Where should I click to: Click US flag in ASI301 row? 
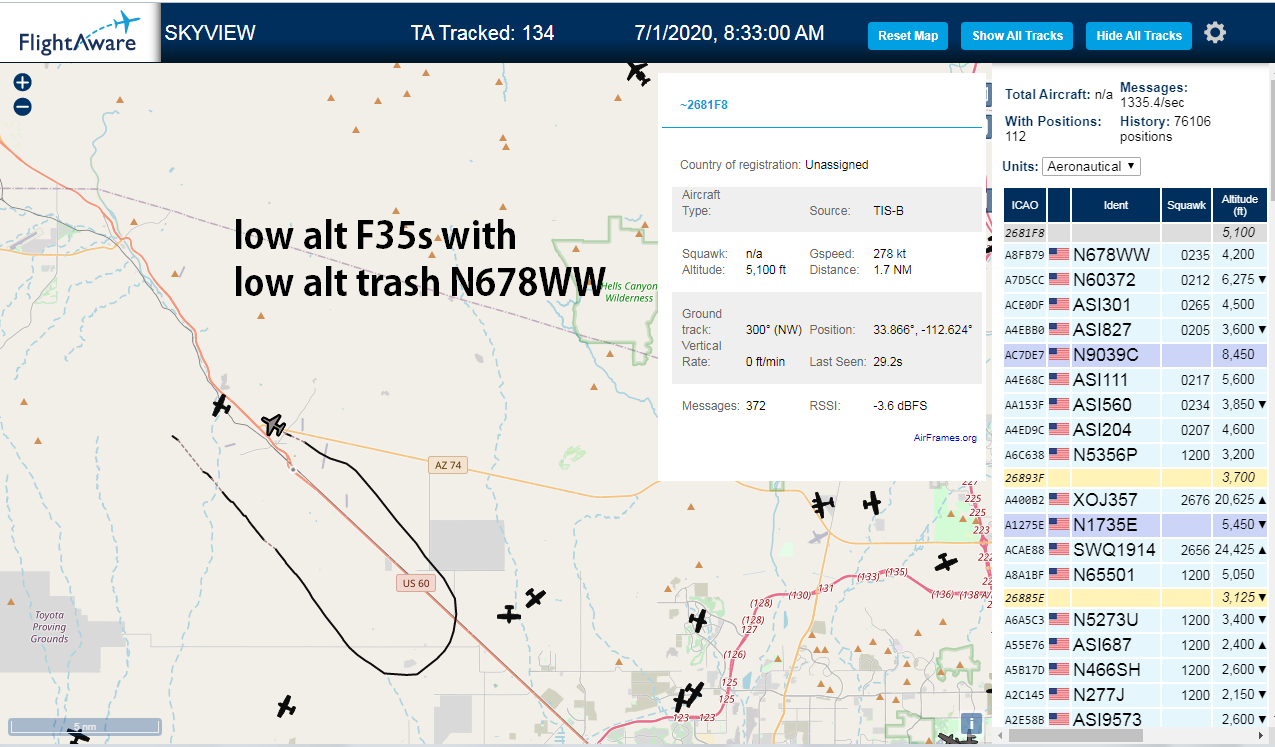(1059, 305)
